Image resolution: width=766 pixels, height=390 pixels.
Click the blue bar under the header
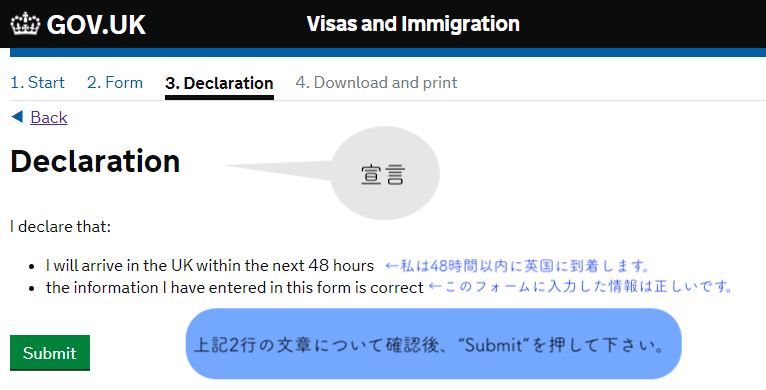click(388, 52)
